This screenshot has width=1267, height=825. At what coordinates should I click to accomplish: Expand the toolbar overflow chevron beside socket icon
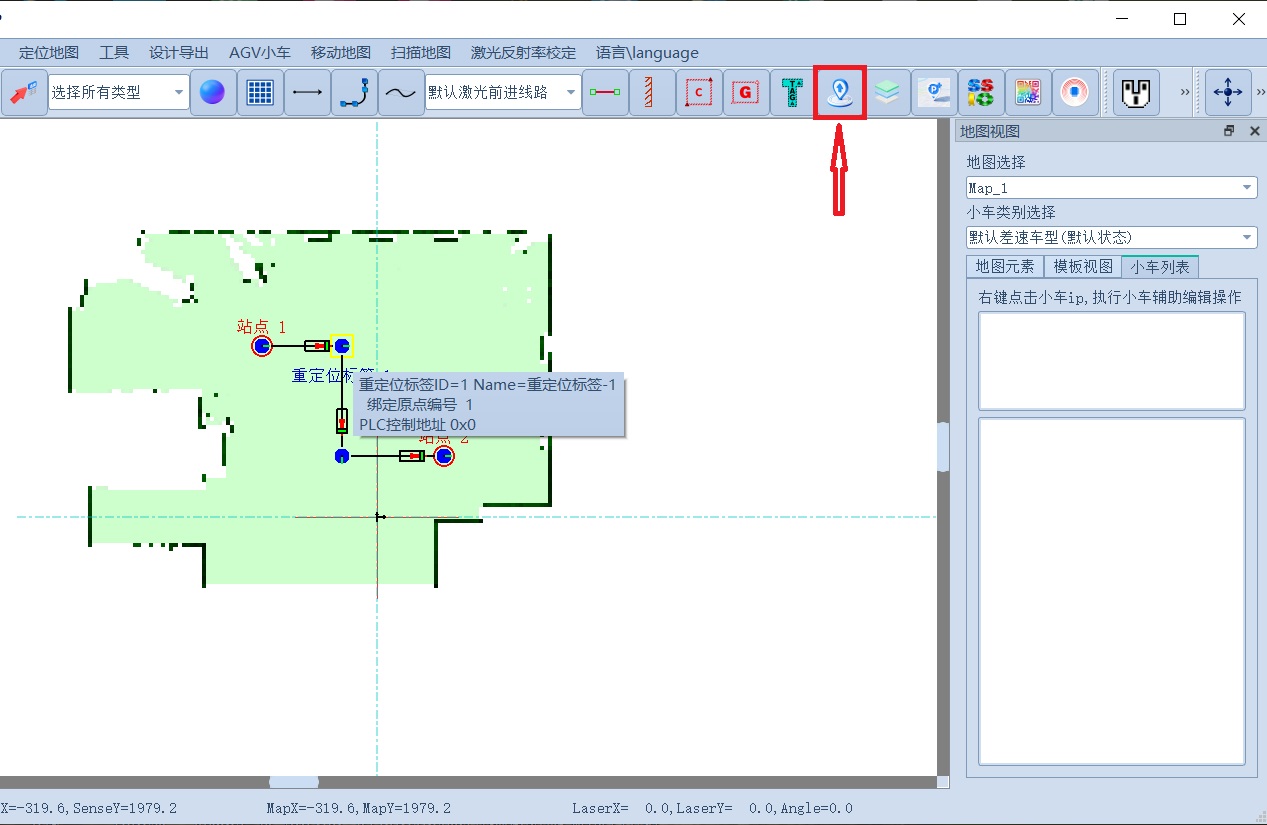pos(1185,92)
